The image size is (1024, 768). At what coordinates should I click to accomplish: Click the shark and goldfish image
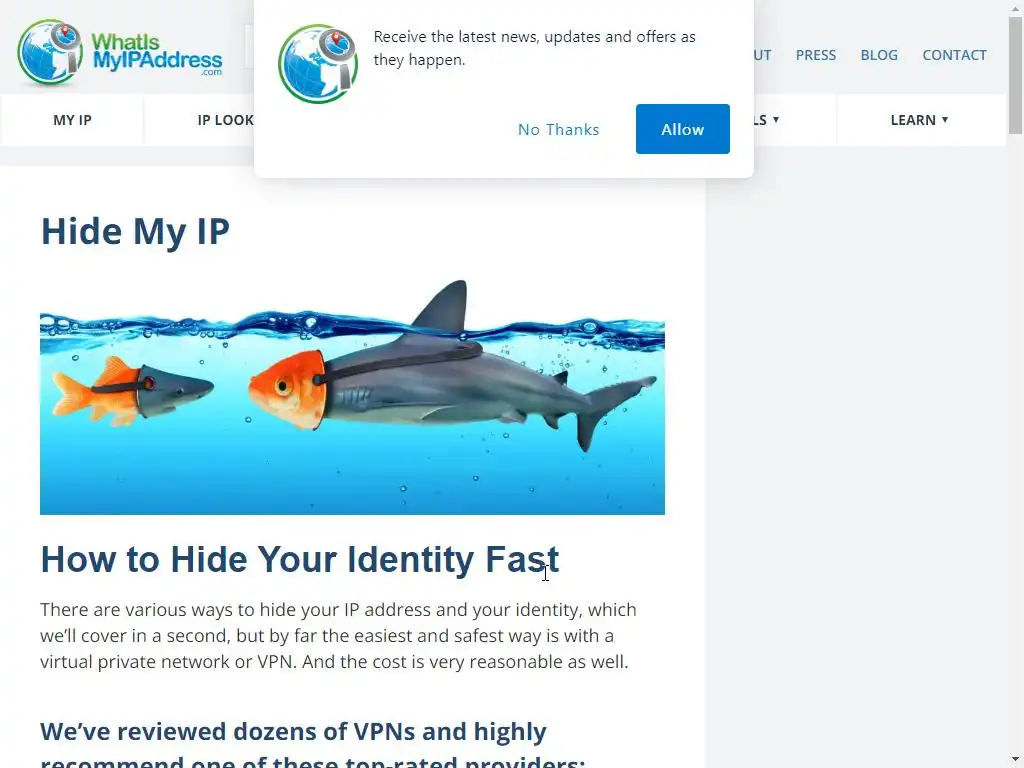point(353,397)
